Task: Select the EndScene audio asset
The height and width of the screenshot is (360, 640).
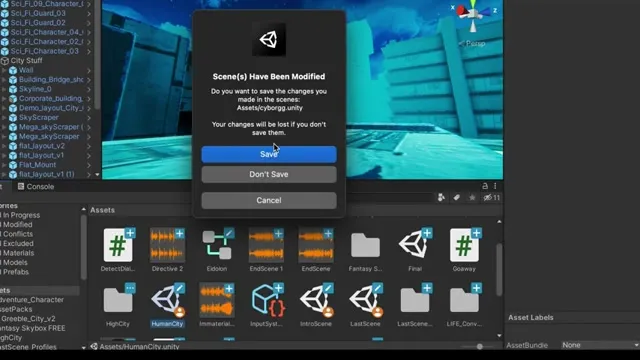Action: pos(316,245)
